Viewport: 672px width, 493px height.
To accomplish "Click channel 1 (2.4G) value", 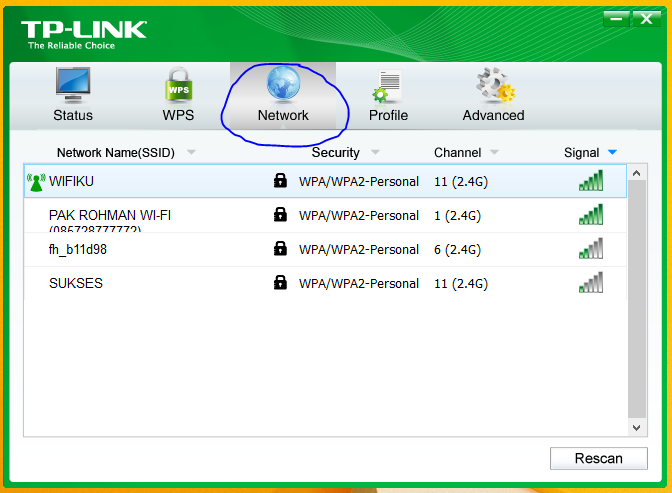I will tap(457, 216).
